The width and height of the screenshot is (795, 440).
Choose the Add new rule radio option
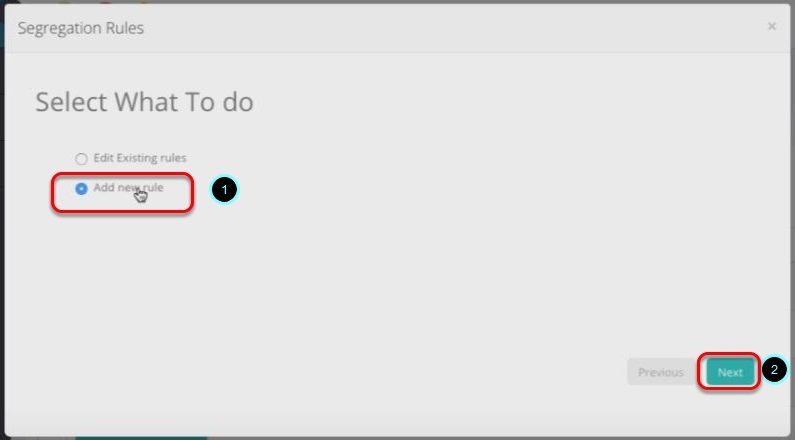coord(81,189)
